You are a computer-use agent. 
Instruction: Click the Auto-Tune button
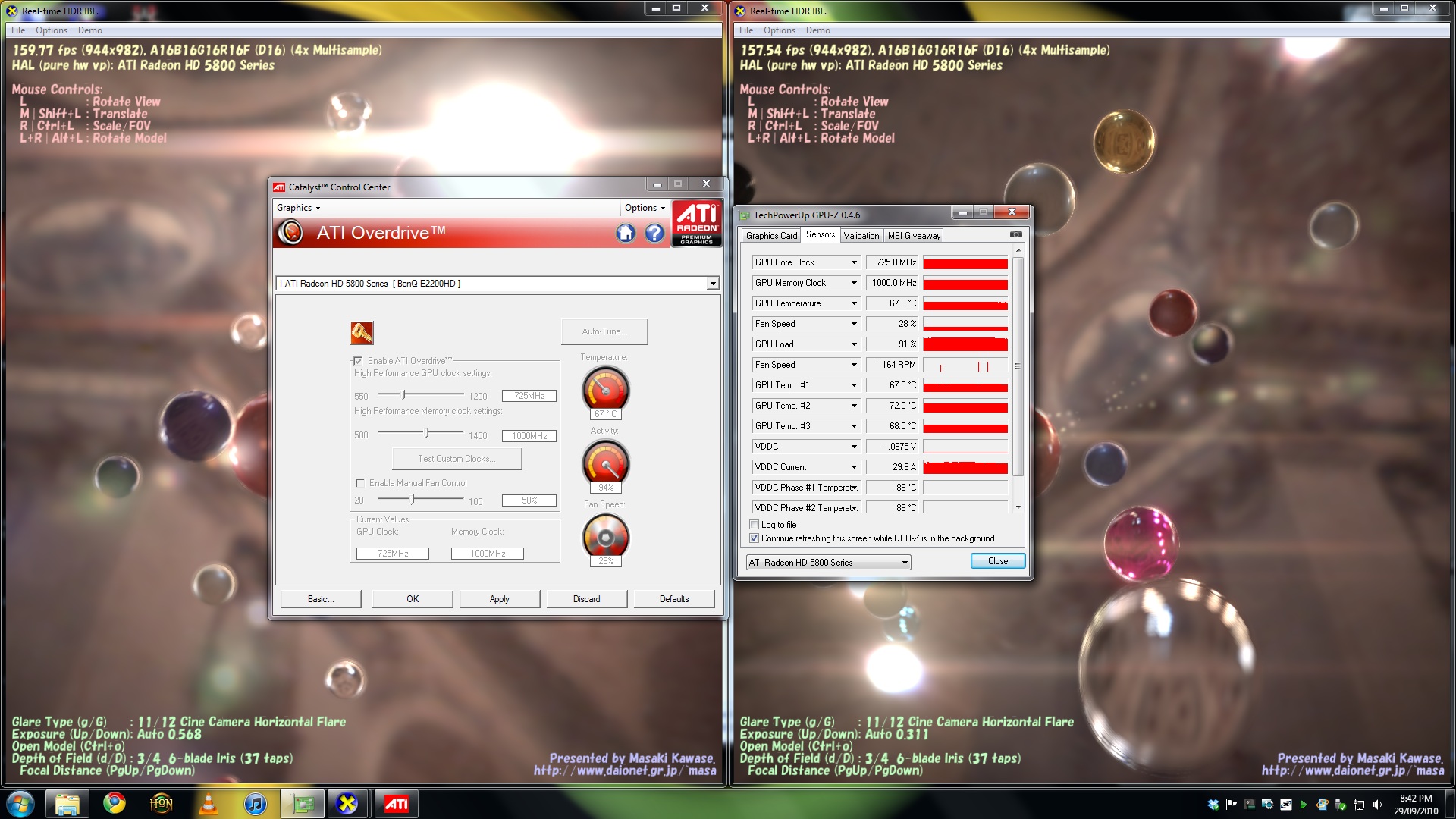click(x=604, y=331)
